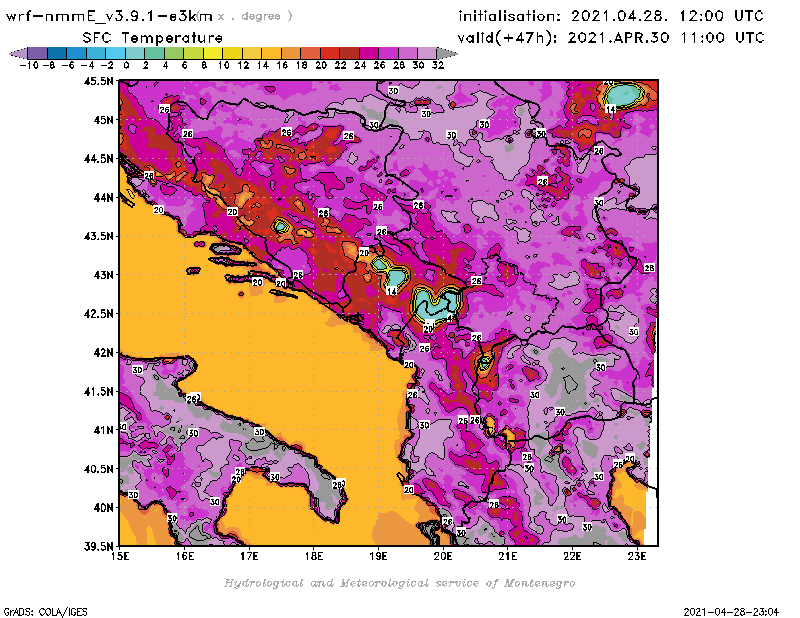
Task: Click the 45.5N latitude axis label
Action: 98,81
